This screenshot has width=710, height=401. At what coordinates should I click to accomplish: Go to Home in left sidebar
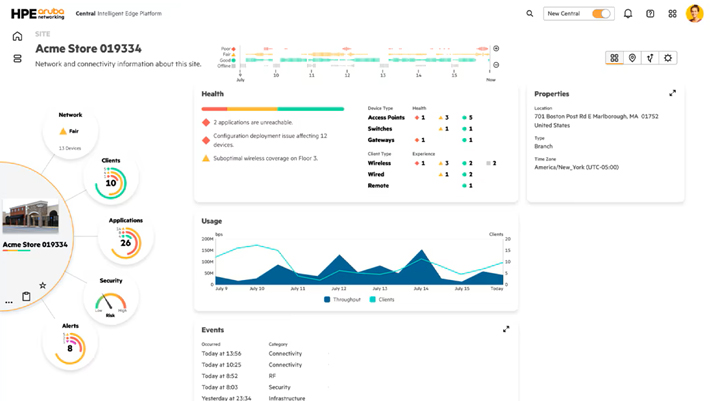tap(17, 36)
